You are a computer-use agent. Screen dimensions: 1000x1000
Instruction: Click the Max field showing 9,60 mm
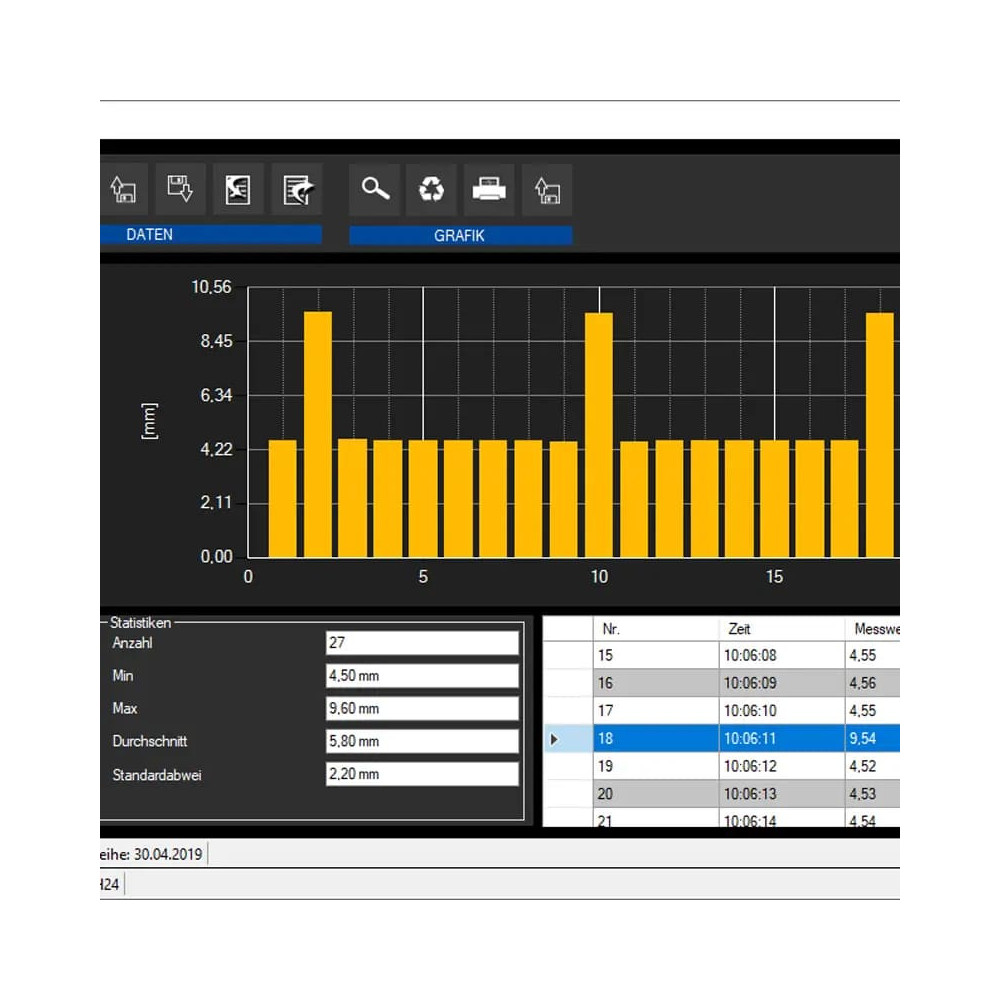pyautogui.click(x=422, y=709)
